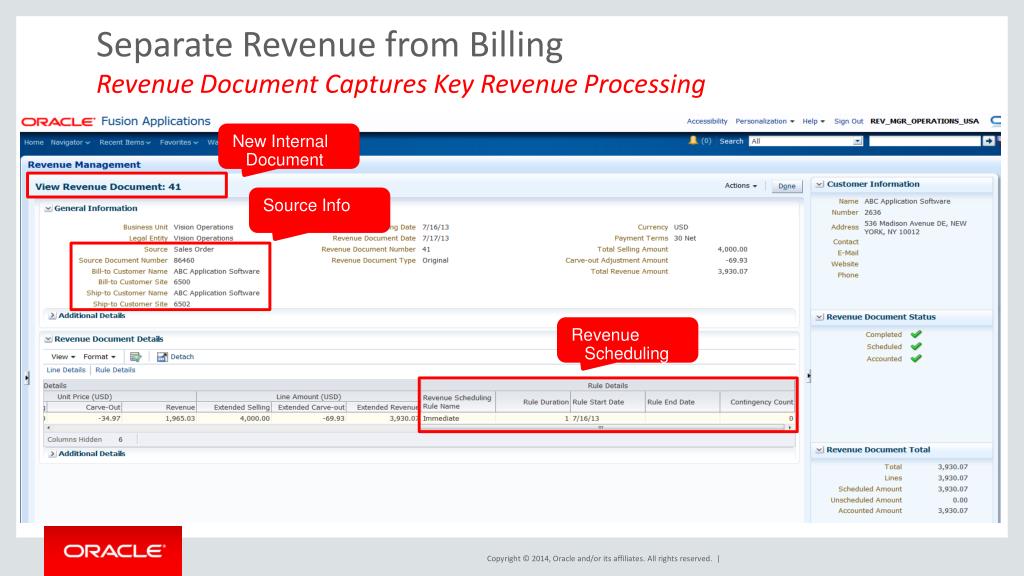The height and width of the screenshot is (576, 1024).
Task: Collapse the right pane splitter arrow
Action: point(808,376)
